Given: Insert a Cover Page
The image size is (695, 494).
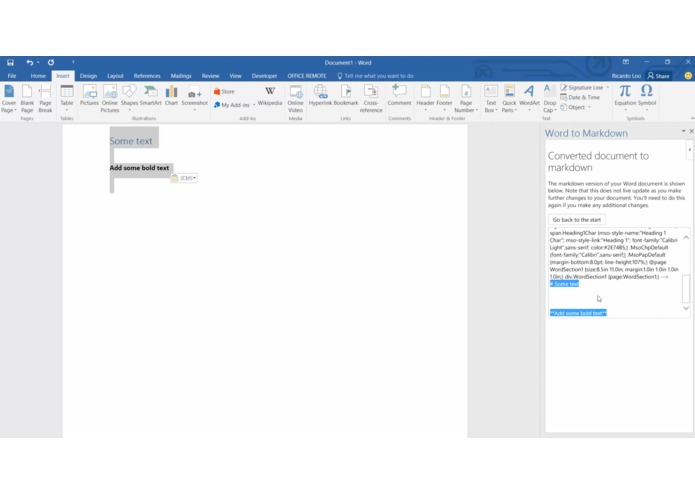Looking at the screenshot, I should point(9,99).
